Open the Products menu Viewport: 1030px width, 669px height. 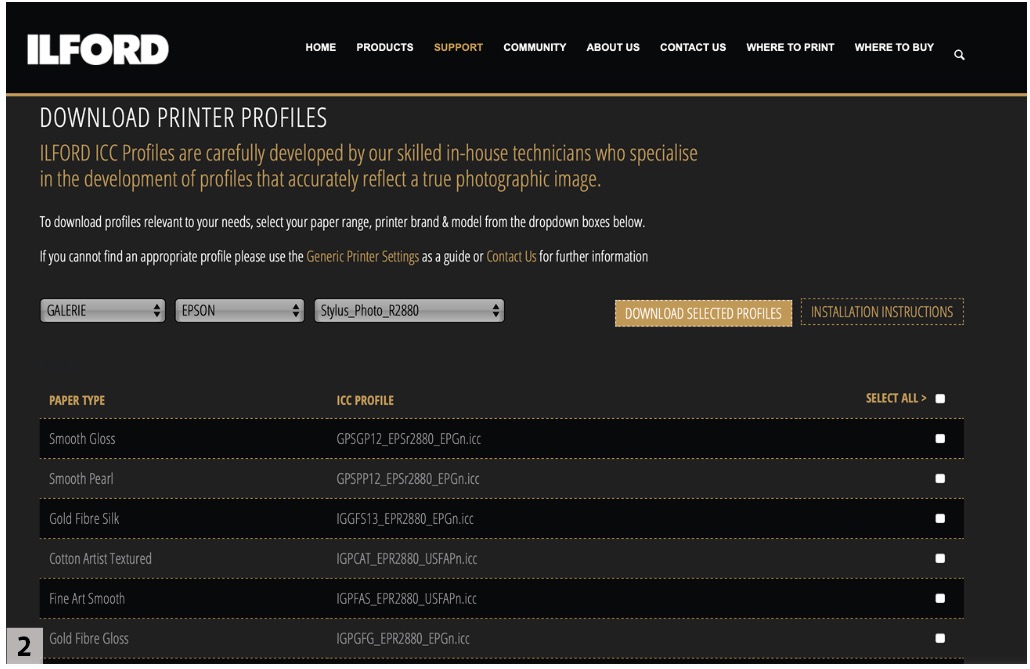(385, 47)
